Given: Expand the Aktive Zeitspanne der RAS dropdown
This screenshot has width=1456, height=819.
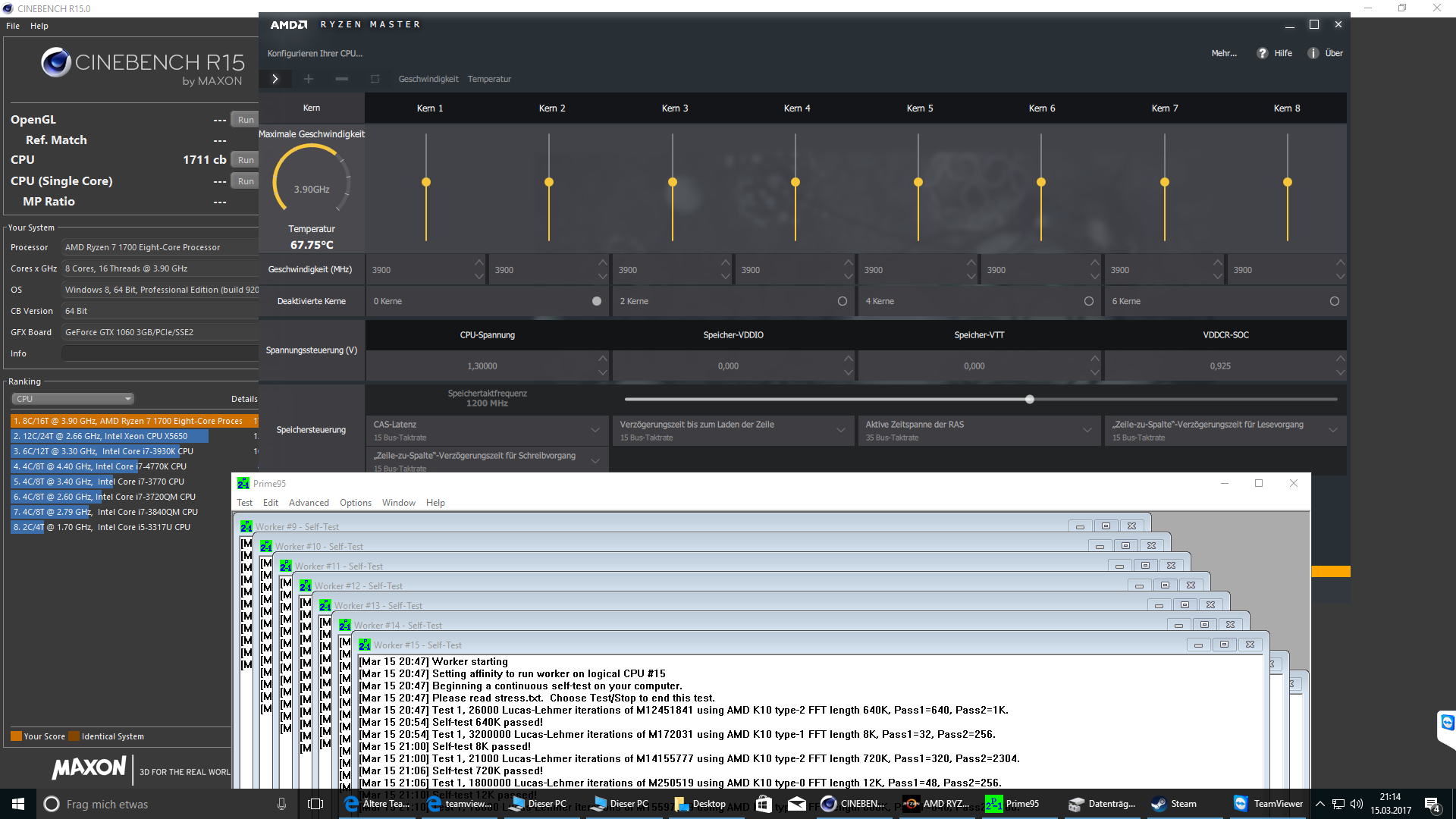Looking at the screenshot, I should pyautogui.click(x=1087, y=430).
